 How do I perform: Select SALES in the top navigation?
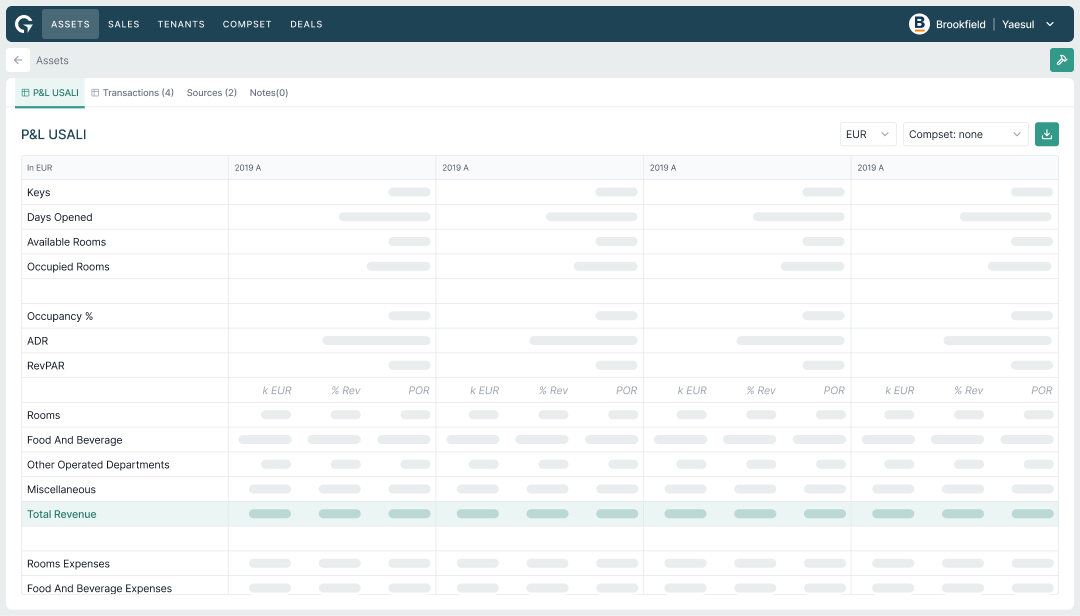click(x=124, y=24)
